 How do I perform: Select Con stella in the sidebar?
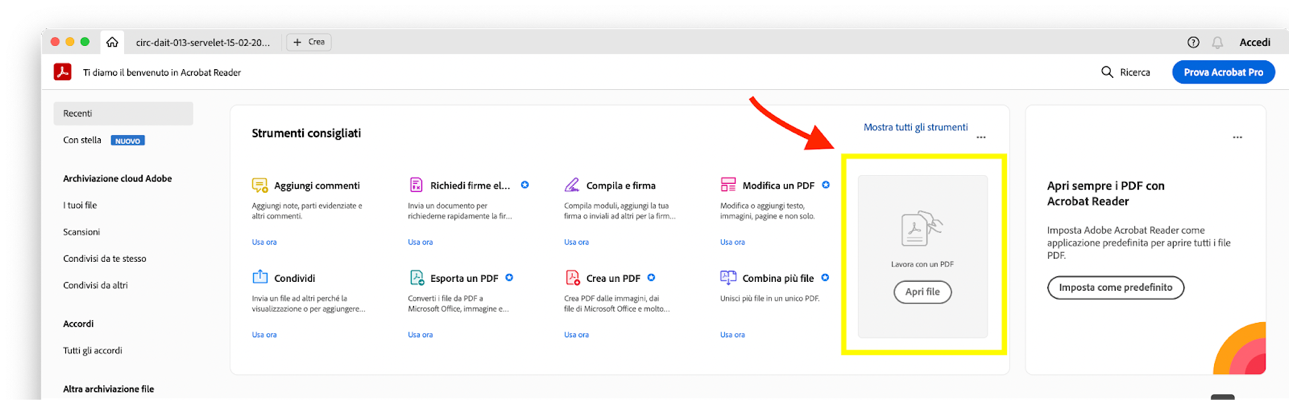click(x=82, y=140)
